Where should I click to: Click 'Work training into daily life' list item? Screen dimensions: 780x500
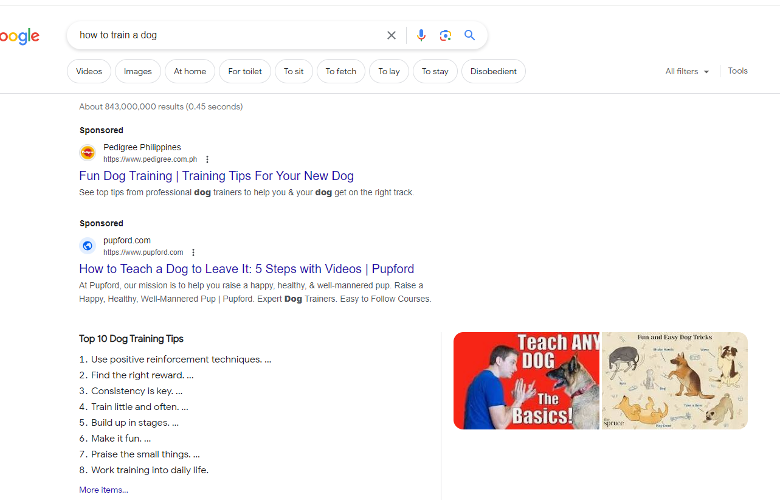pyautogui.click(x=150, y=470)
